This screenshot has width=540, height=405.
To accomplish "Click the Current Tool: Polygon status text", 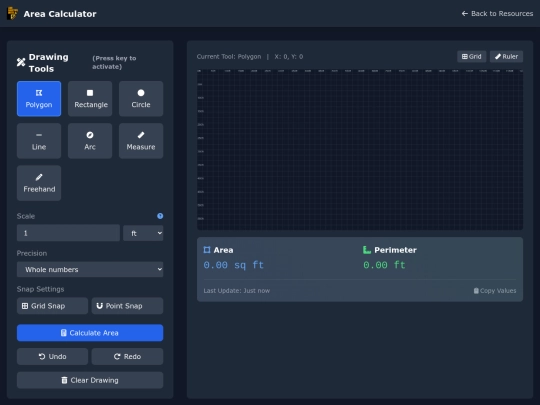I will [229, 56].
